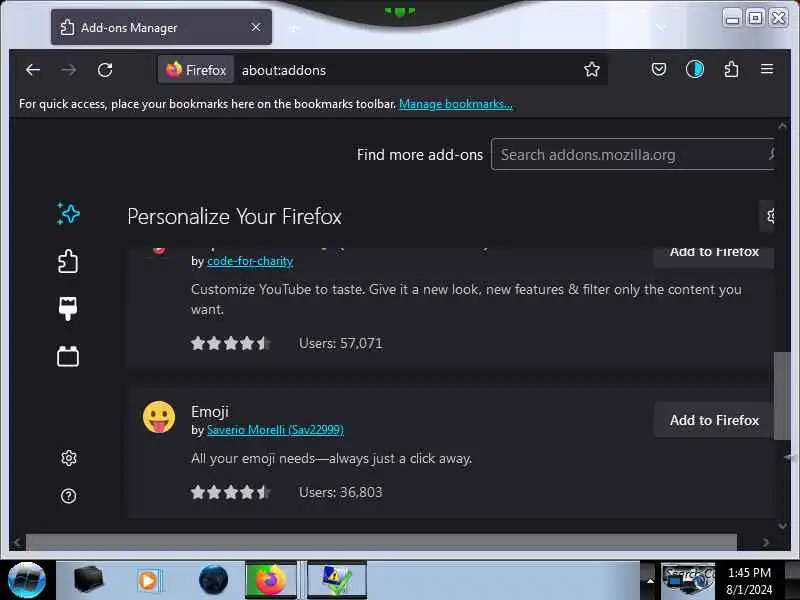This screenshot has height=600, width=800.
Task: Open a new tab with plus
Action: pyautogui.click(x=294, y=28)
